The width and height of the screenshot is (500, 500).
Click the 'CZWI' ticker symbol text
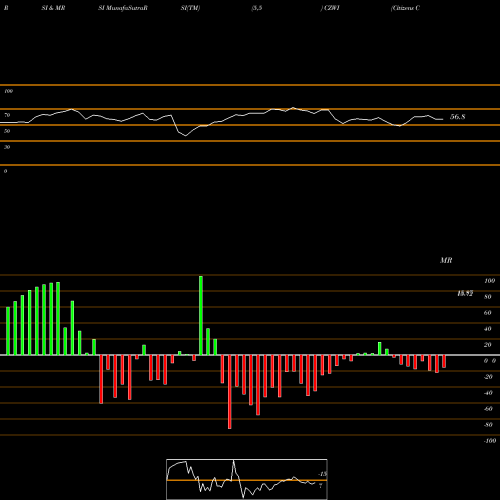point(332,8)
